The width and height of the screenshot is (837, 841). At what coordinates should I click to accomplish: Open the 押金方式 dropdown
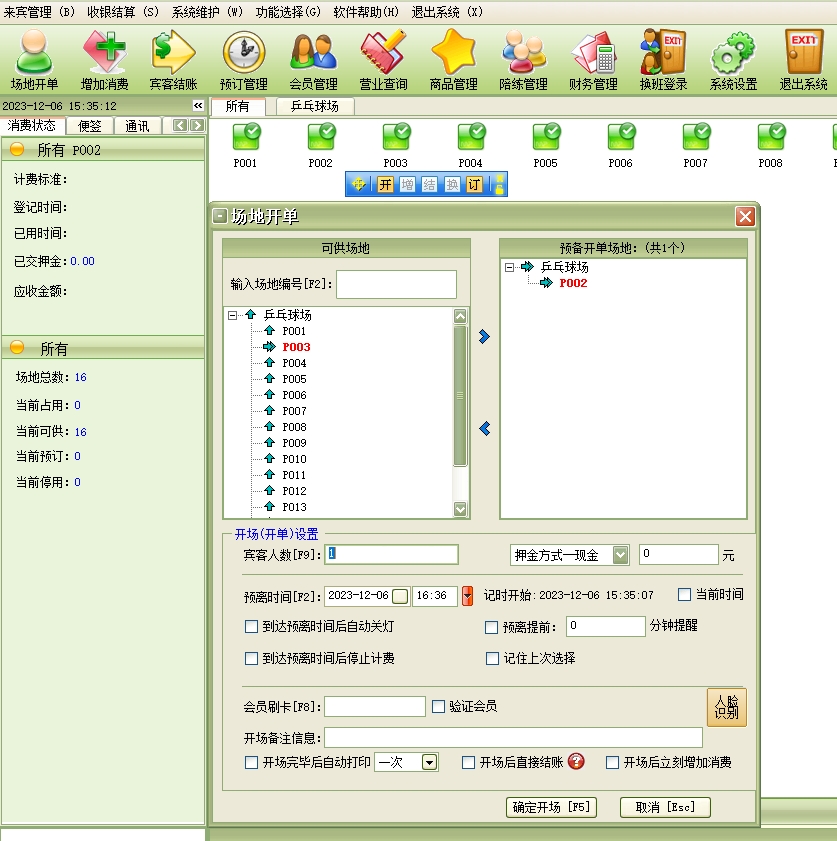[x=620, y=555]
